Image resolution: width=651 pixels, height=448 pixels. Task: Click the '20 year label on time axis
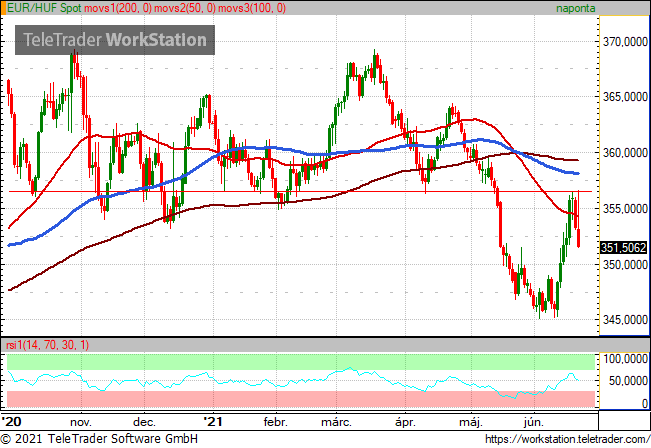click(x=11, y=422)
